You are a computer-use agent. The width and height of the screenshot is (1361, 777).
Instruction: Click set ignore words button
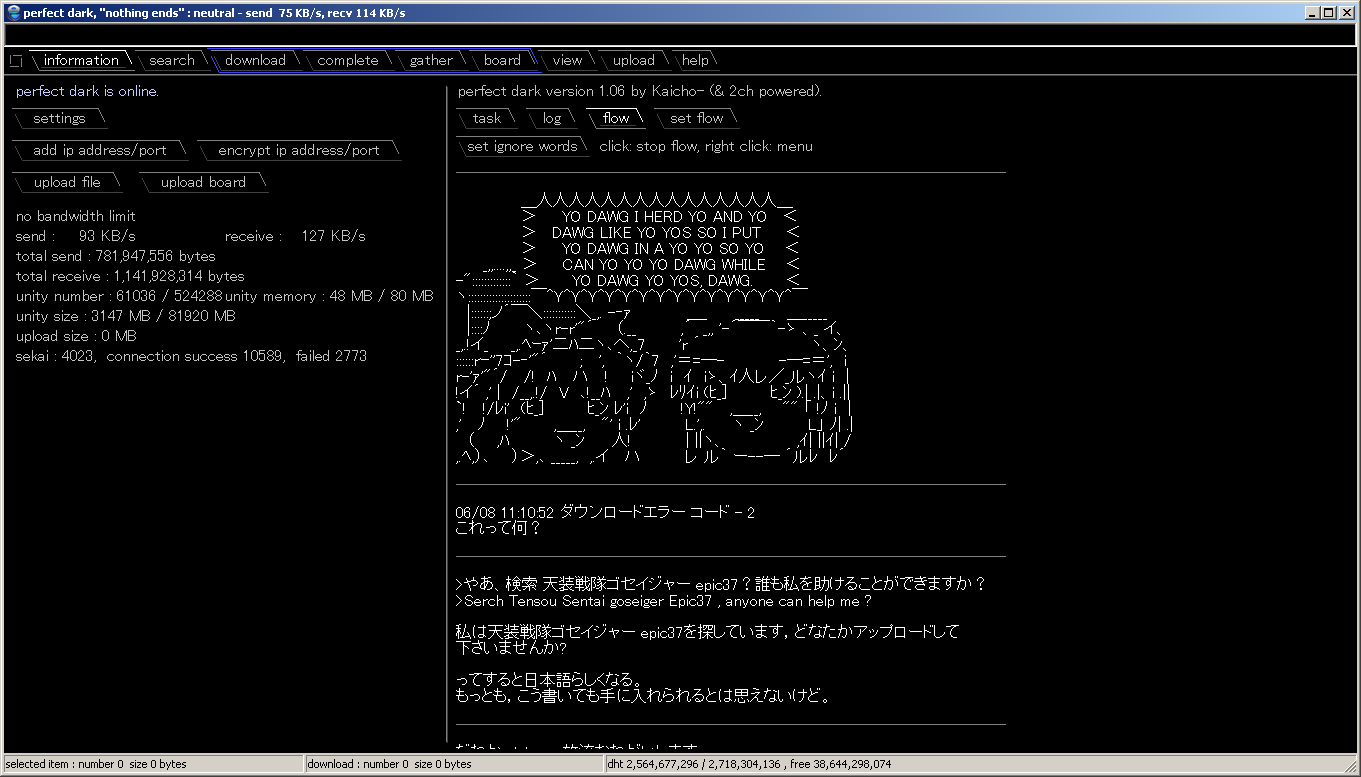[522, 146]
